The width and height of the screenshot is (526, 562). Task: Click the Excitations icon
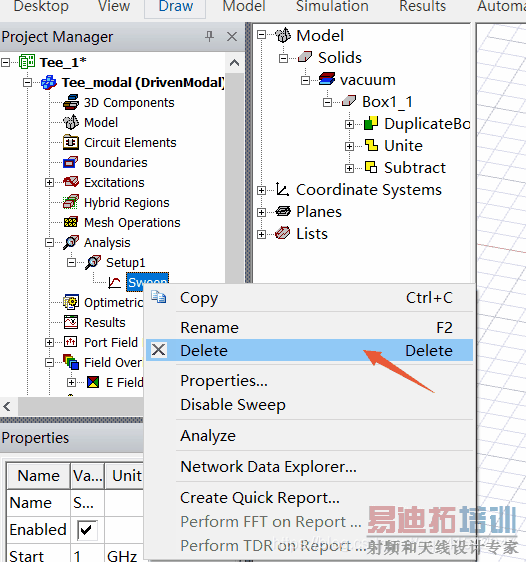[71, 182]
